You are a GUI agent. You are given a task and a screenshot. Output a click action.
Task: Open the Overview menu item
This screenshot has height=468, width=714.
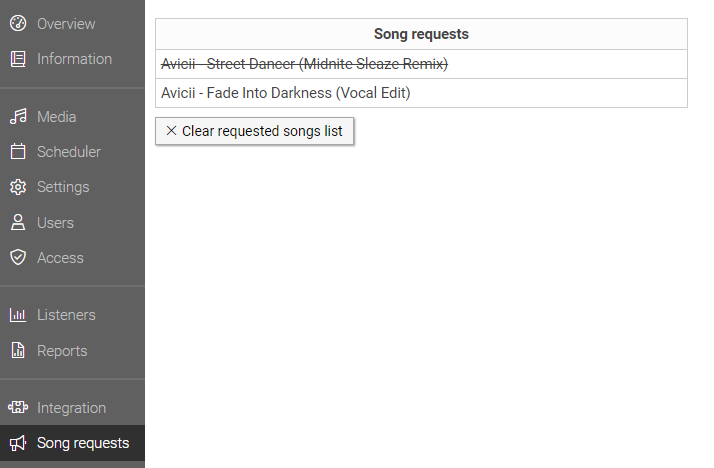click(66, 24)
